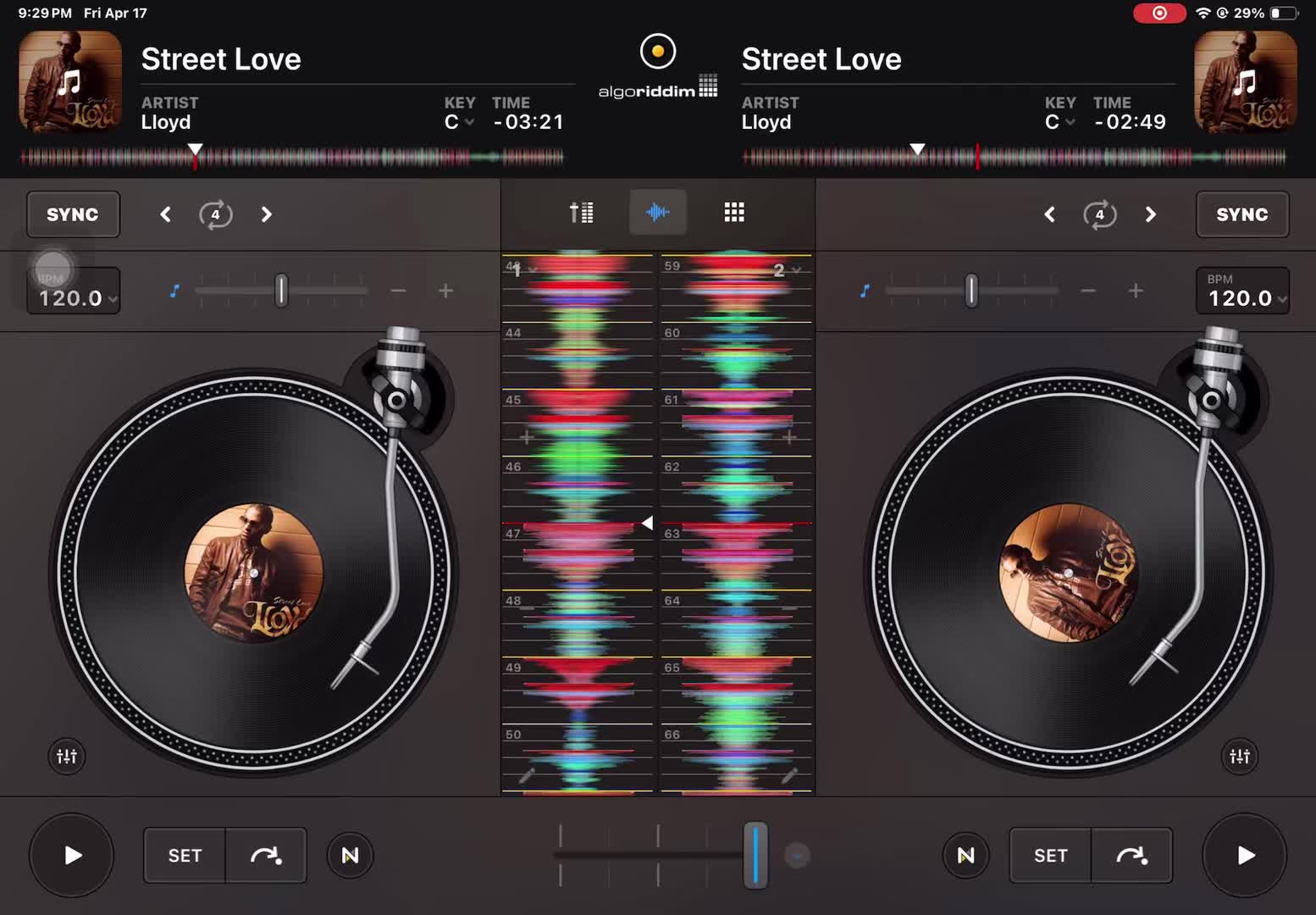Jump to cue point on left deck
Viewport: 1316px width, 915px height.
[266, 856]
